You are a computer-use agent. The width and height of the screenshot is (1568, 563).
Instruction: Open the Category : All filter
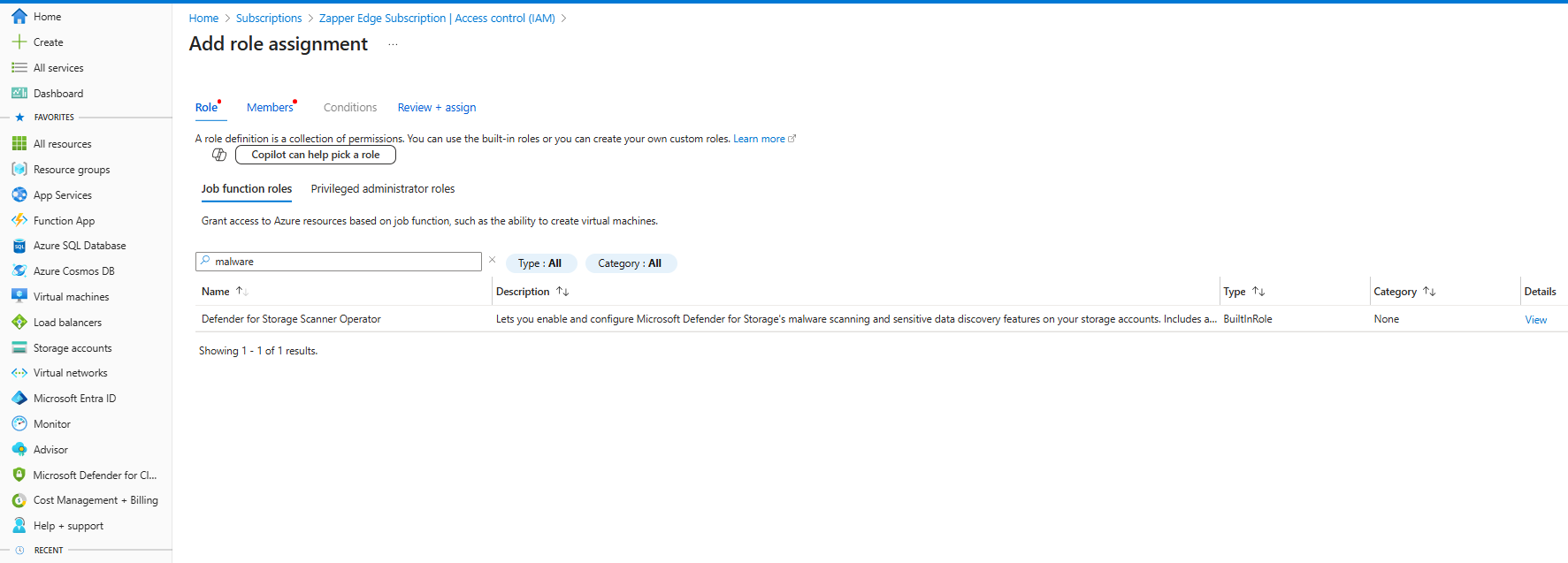(631, 263)
